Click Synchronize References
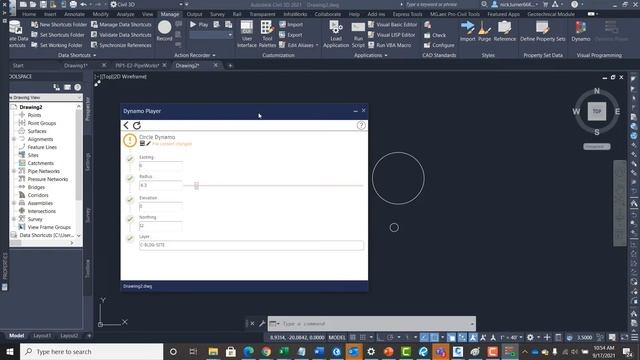This screenshot has width=640, height=360. point(121,45)
